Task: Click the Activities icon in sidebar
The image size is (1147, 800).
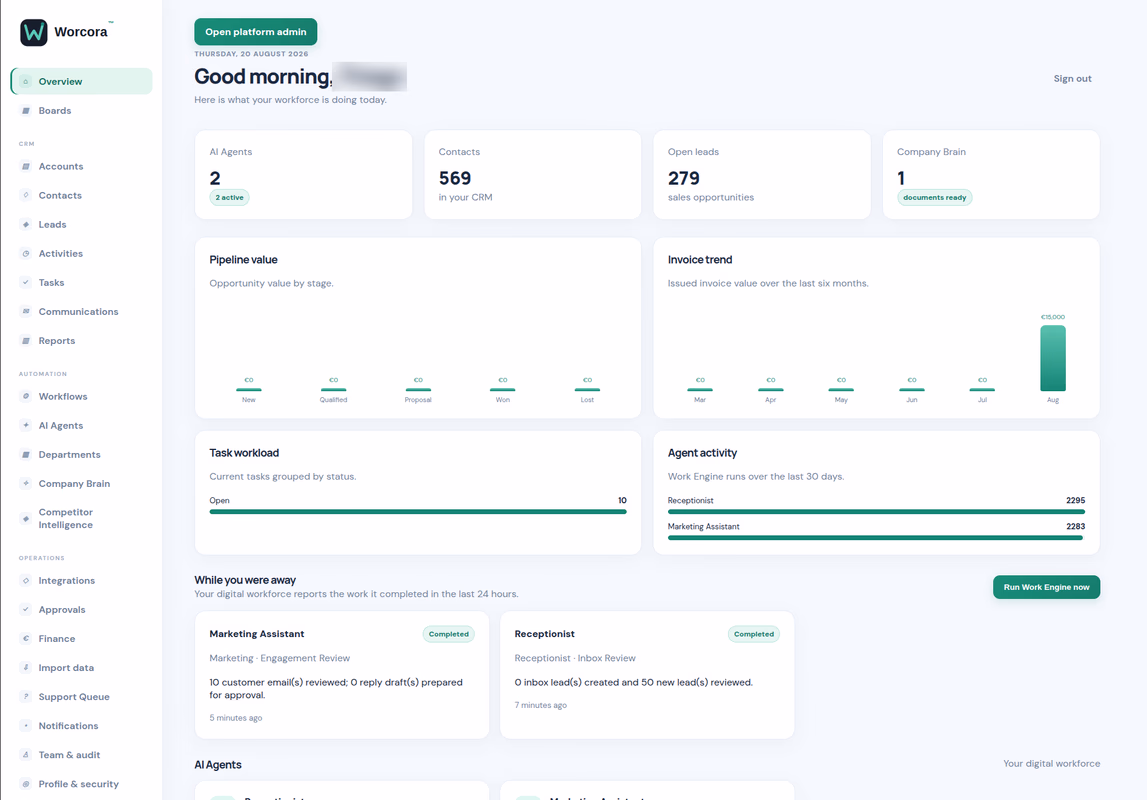Action: (26, 254)
